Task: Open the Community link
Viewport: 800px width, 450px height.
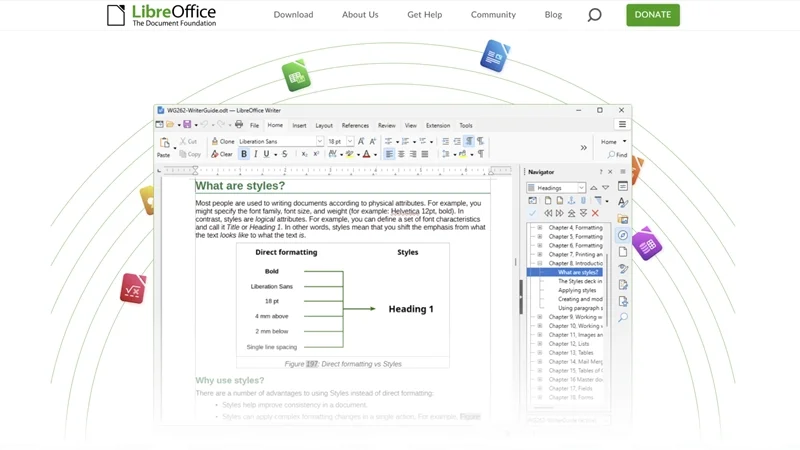Action: click(493, 15)
